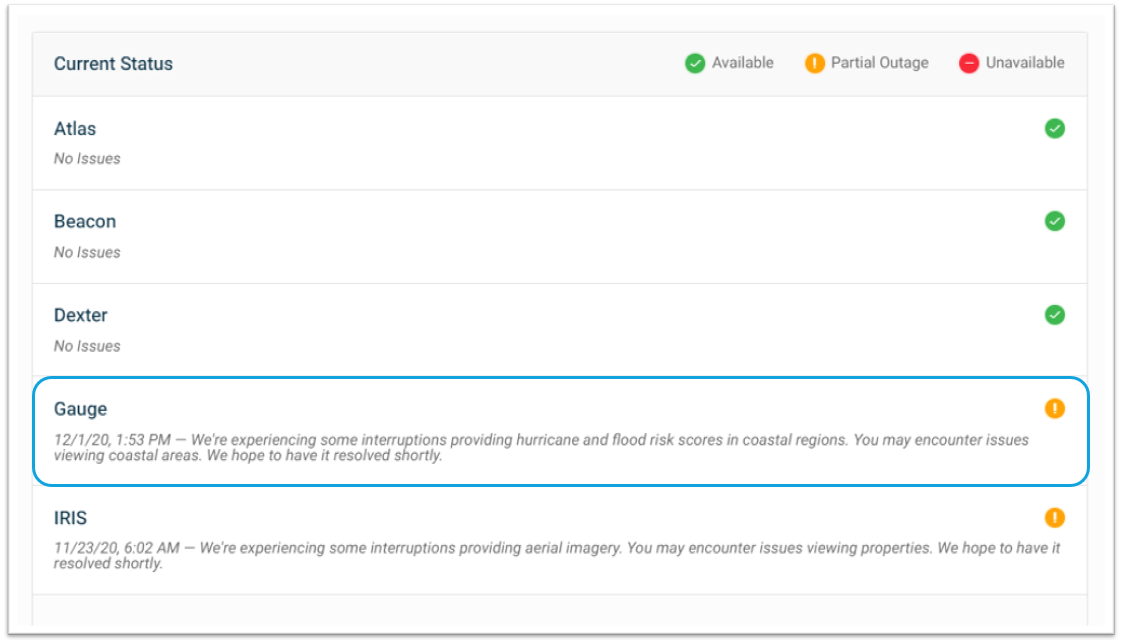Select the IRIS service name
This screenshot has width=1123, height=642.
pos(70,518)
